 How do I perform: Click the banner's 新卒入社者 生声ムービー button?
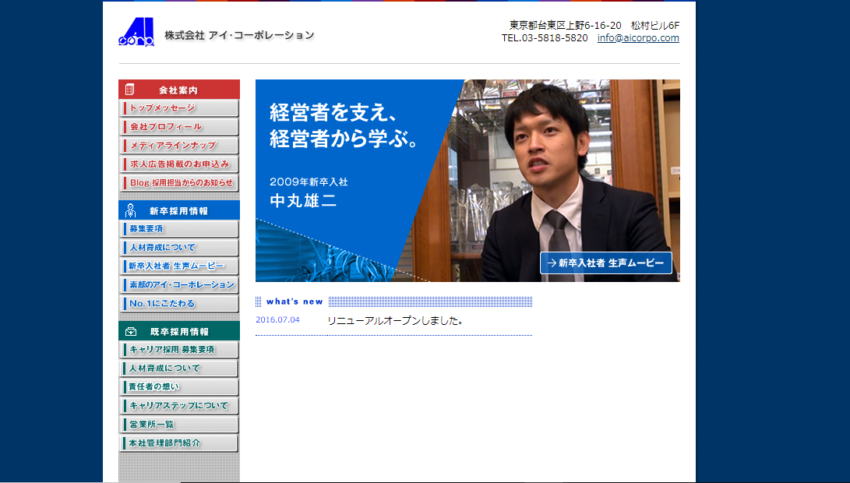click(606, 263)
